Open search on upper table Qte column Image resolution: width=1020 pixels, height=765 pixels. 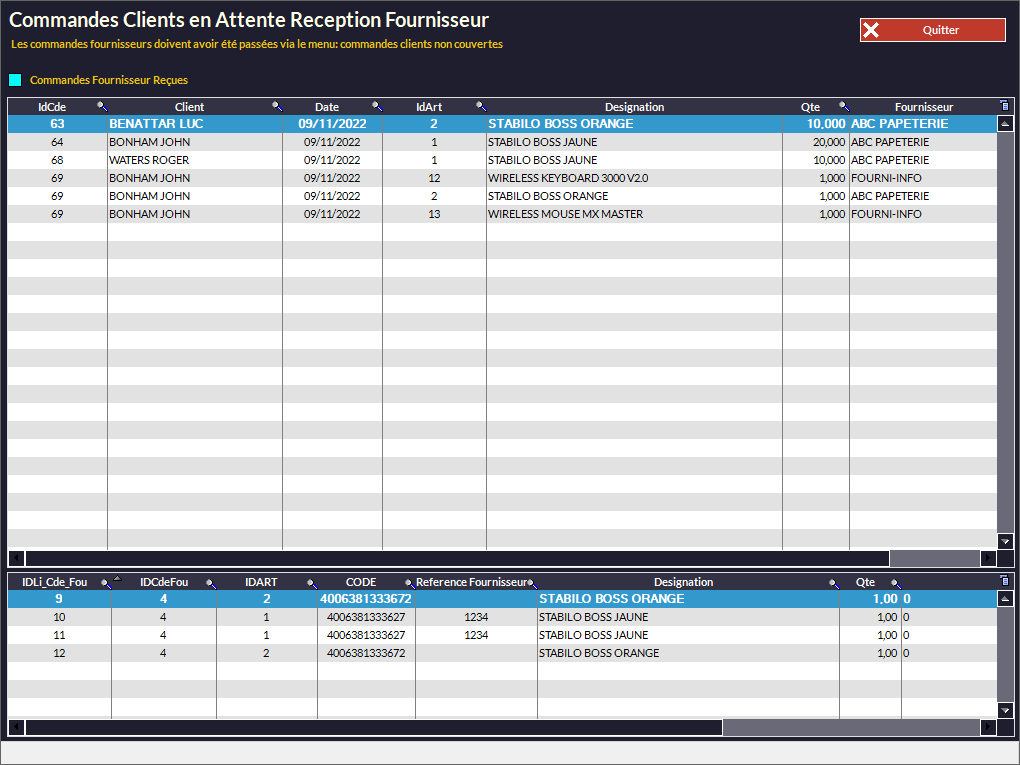coord(843,106)
